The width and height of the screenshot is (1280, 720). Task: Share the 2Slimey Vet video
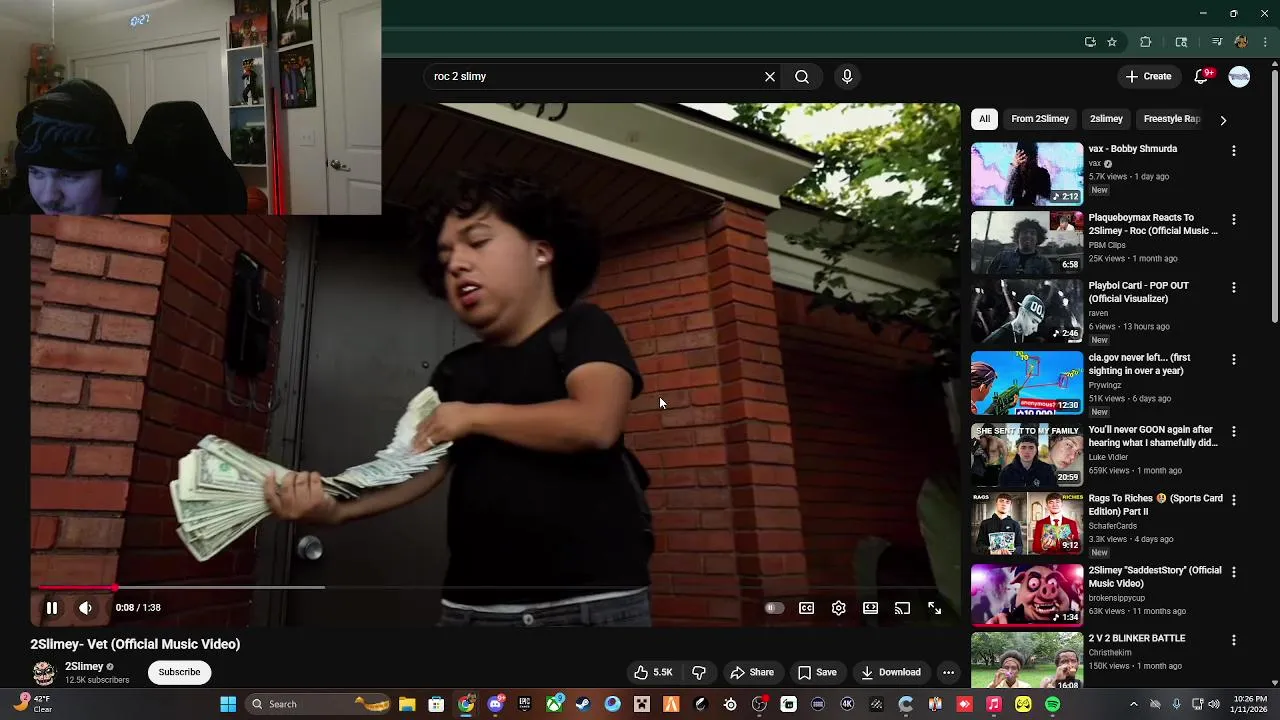point(752,672)
